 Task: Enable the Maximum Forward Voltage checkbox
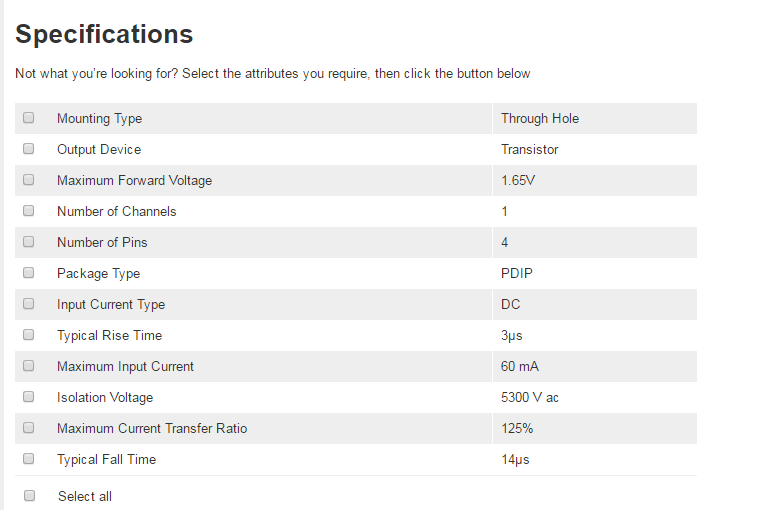(x=29, y=180)
